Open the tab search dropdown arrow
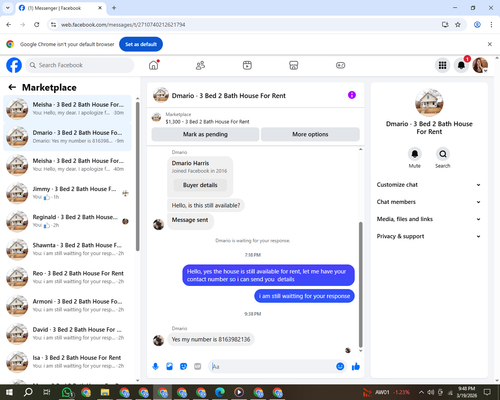Image resolution: width=500 pixels, height=400 pixels. click(8, 8)
